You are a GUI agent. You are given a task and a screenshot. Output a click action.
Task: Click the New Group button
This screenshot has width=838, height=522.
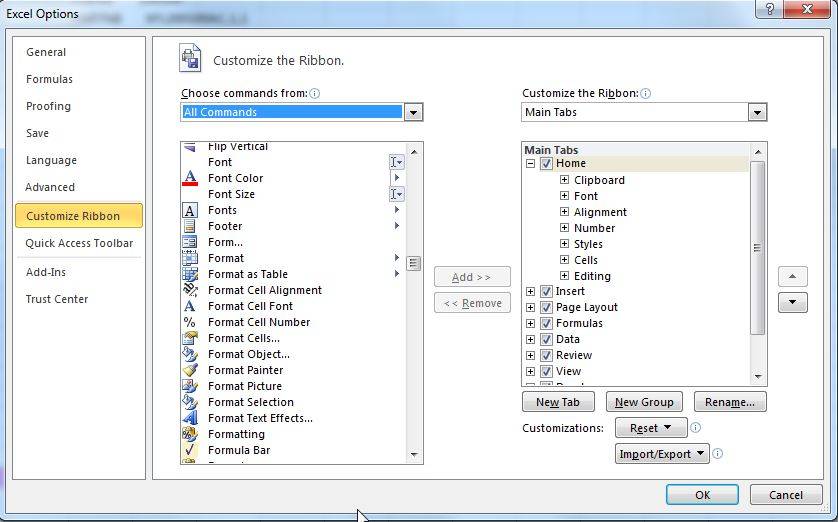(x=644, y=402)
